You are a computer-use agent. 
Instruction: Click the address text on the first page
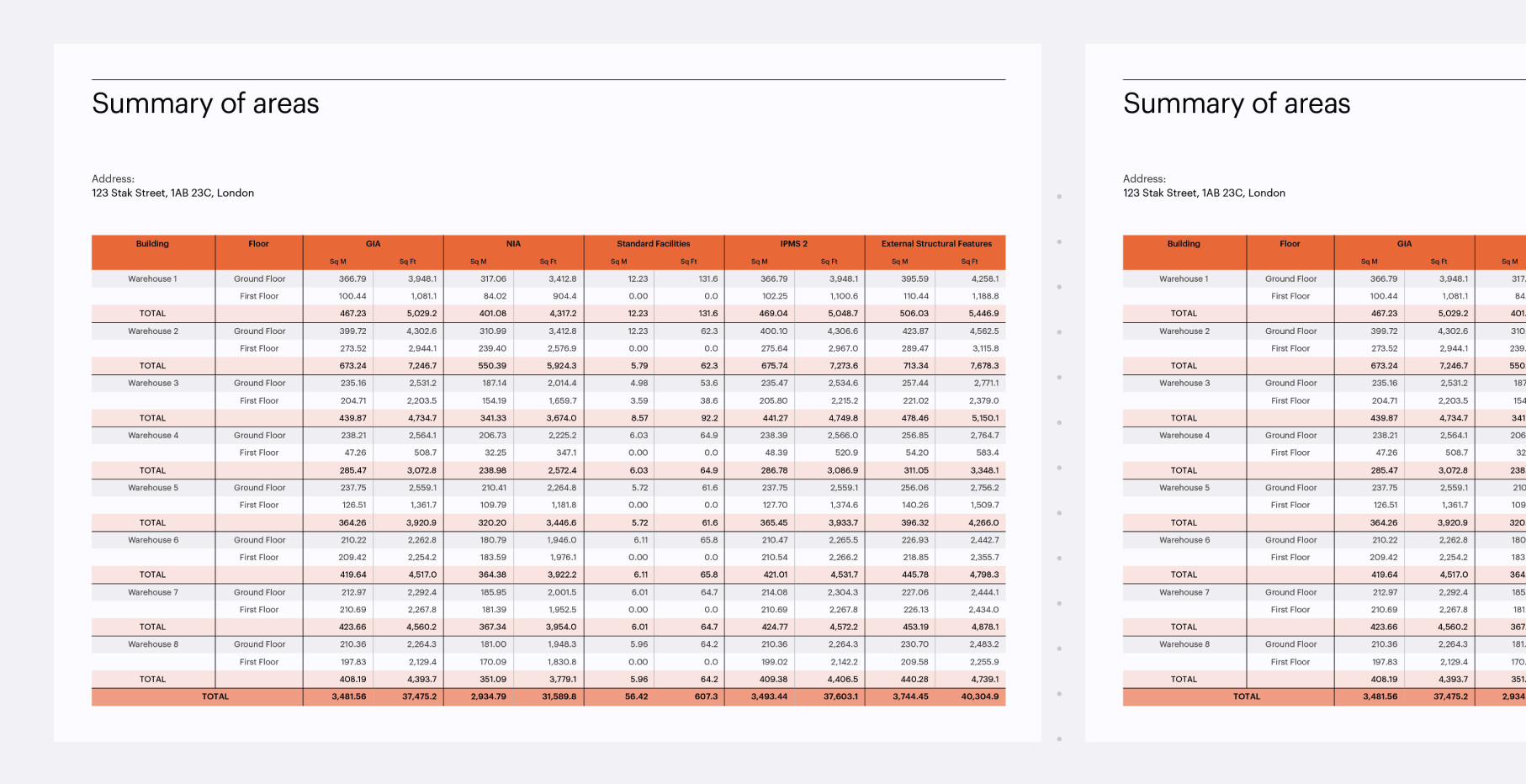tap(172, 193)
